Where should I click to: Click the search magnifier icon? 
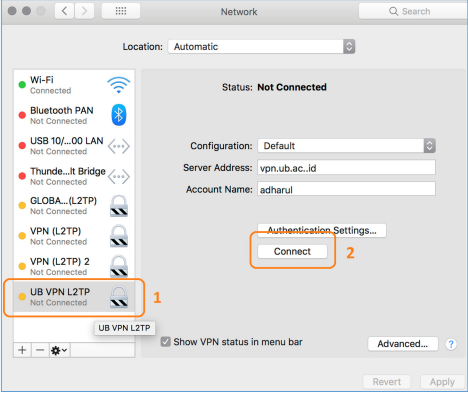(x=393, y=11)
